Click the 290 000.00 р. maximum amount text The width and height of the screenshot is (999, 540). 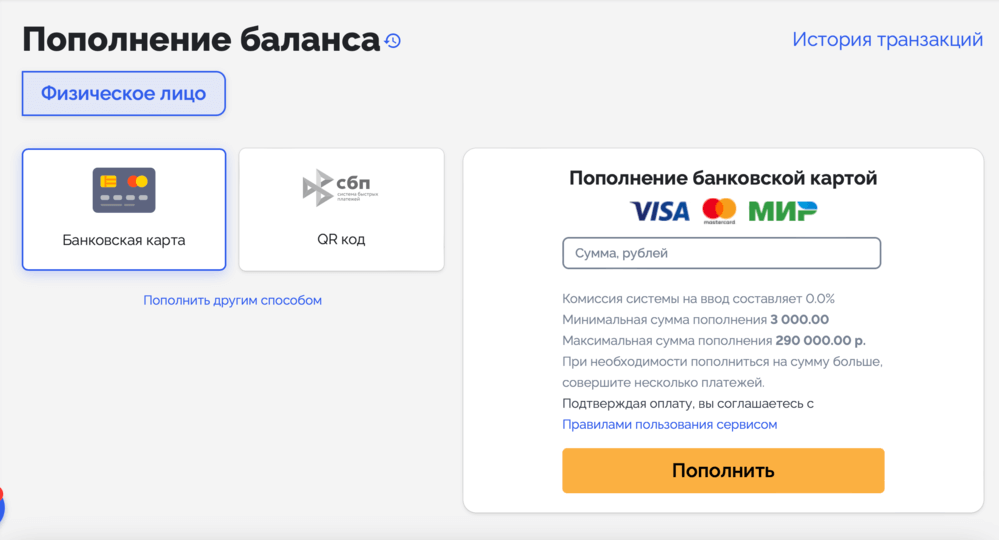(821, 341)
